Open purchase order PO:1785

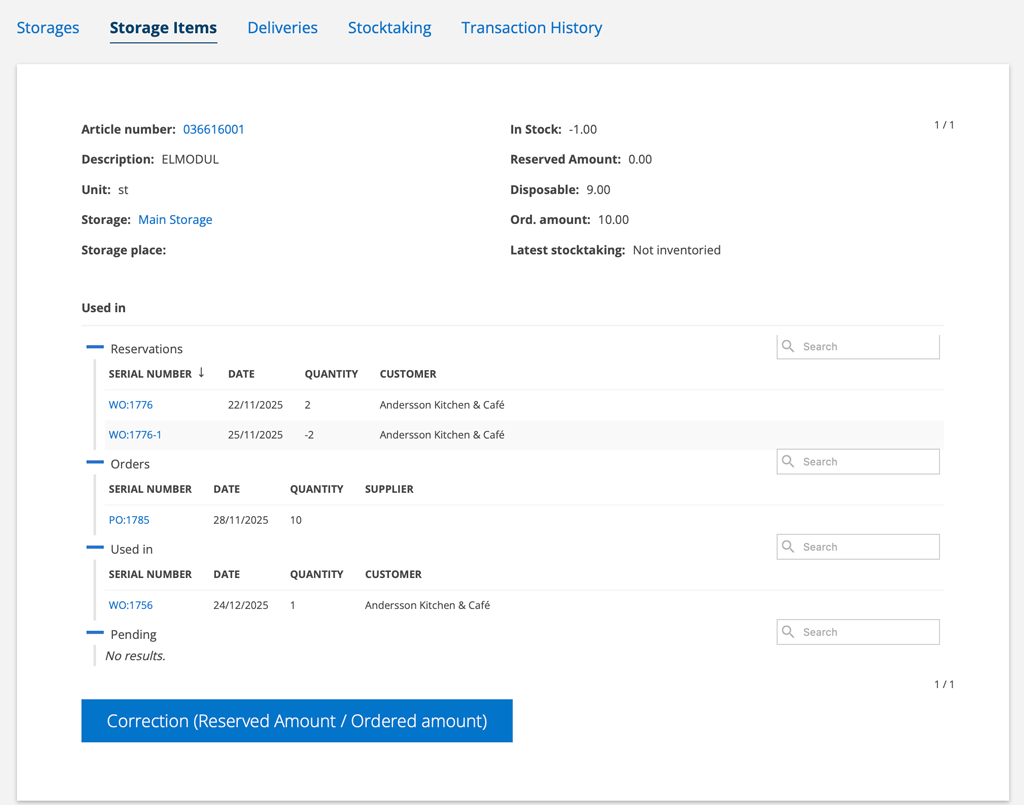click(129, 520)
